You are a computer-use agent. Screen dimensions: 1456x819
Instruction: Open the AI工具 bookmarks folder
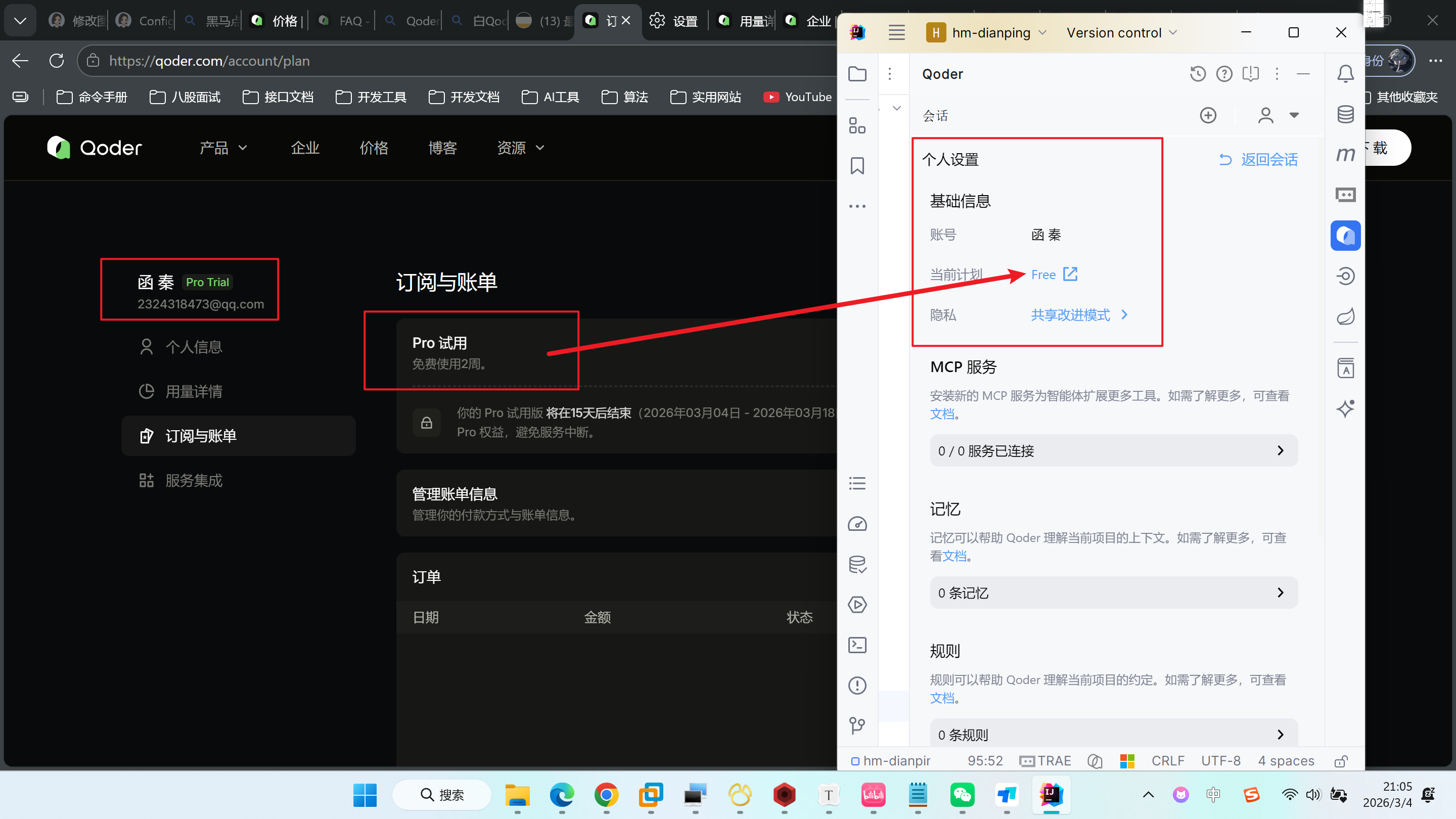(x=550, y=97)
